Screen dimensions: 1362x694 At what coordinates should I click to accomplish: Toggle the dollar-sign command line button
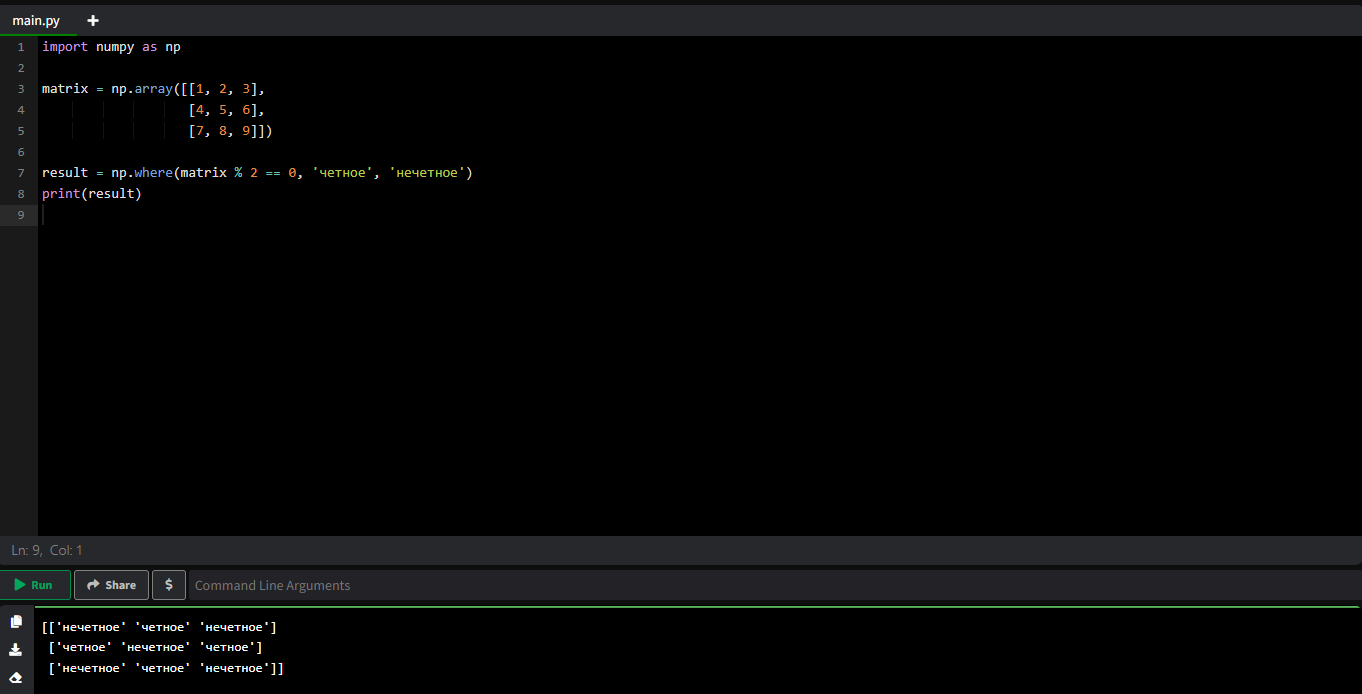pyautogui.click(x=169, y=585)
